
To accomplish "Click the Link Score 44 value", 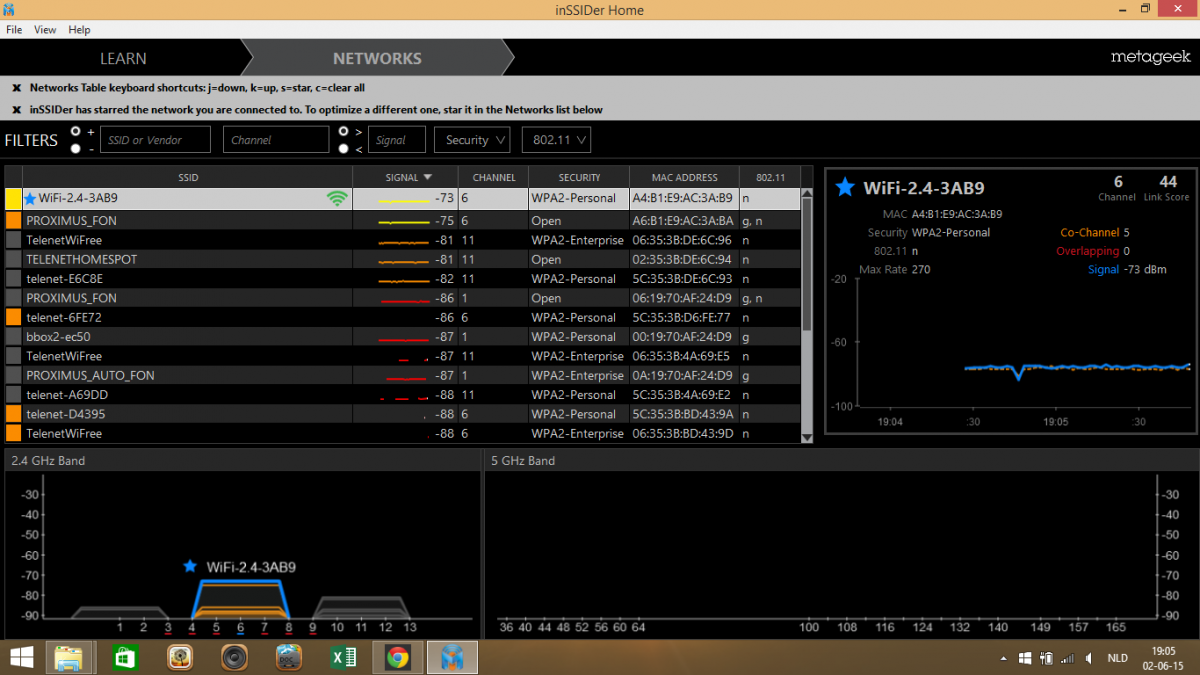I will pos(1167,182).
